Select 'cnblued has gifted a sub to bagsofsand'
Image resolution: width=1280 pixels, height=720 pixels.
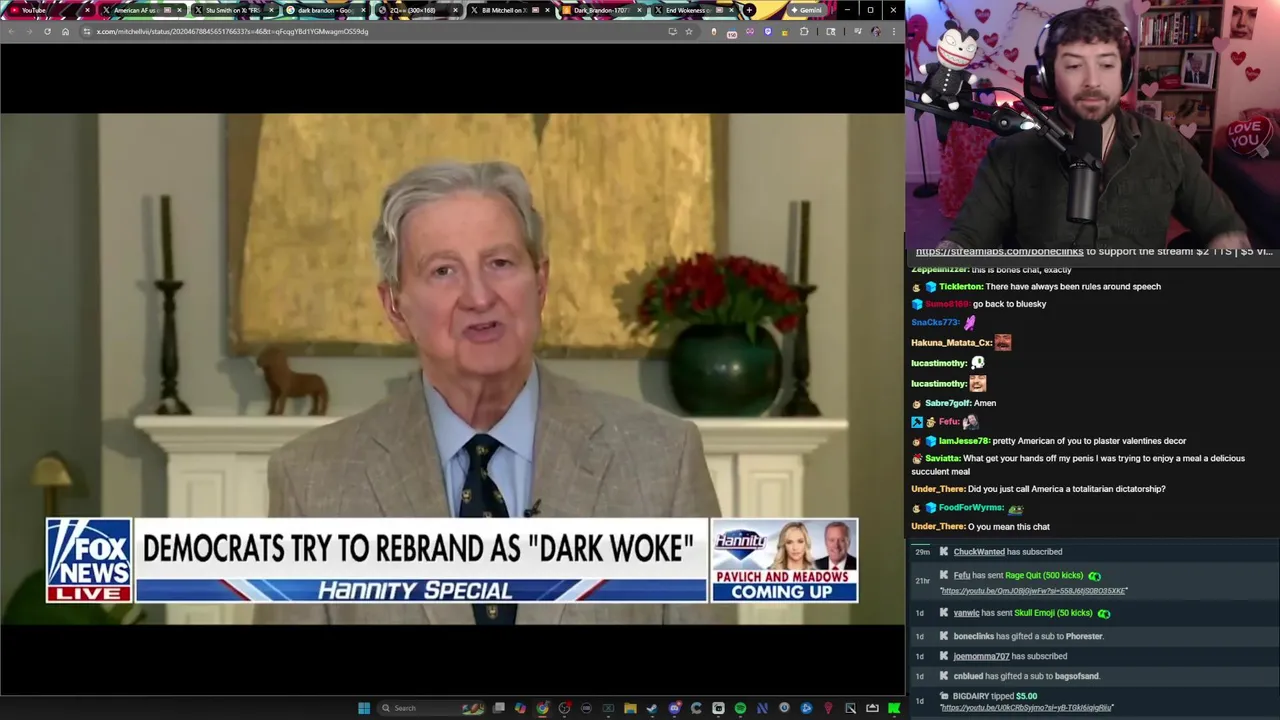1026,676
